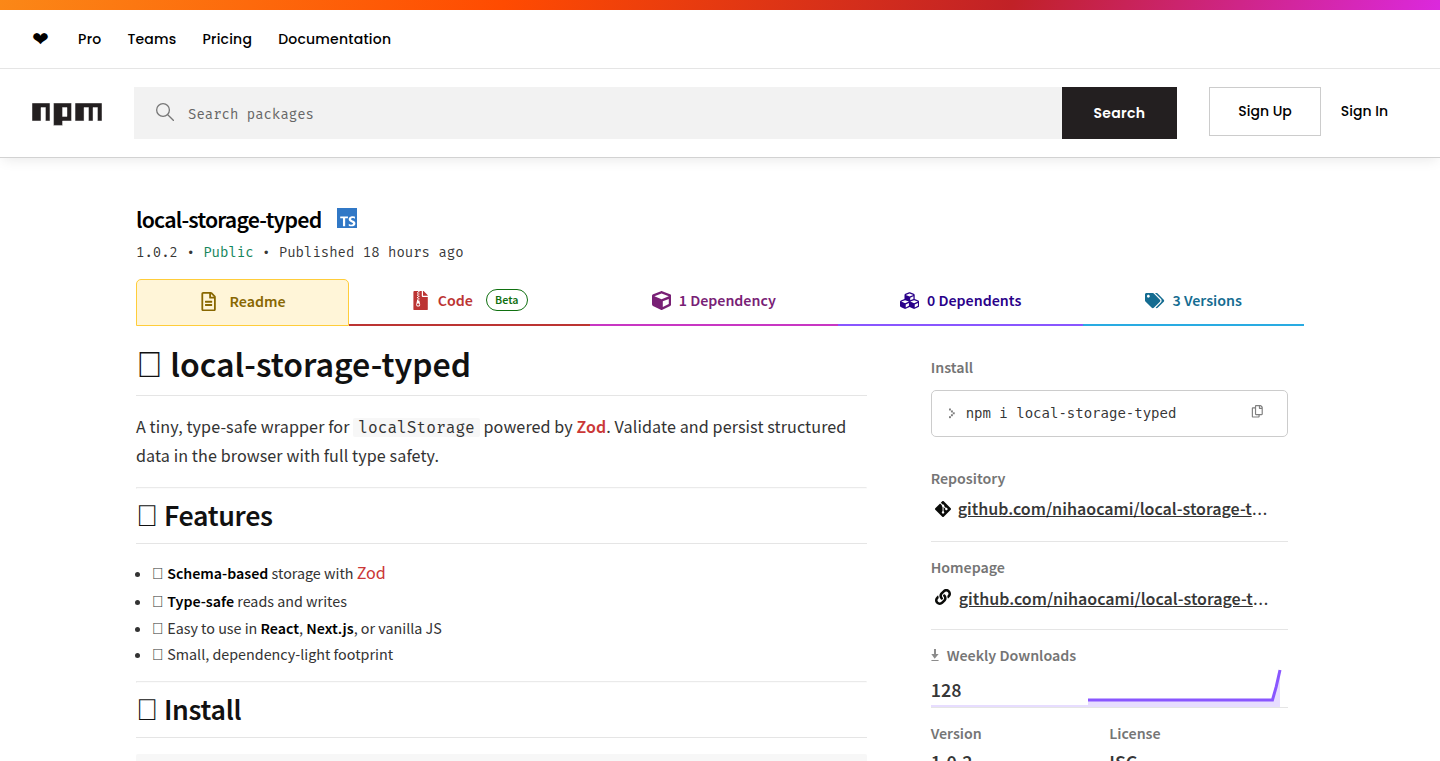Switch to the 0 Dependents tab
The width and height of the screenshot is (1440, 761).
tap(960, 301)
